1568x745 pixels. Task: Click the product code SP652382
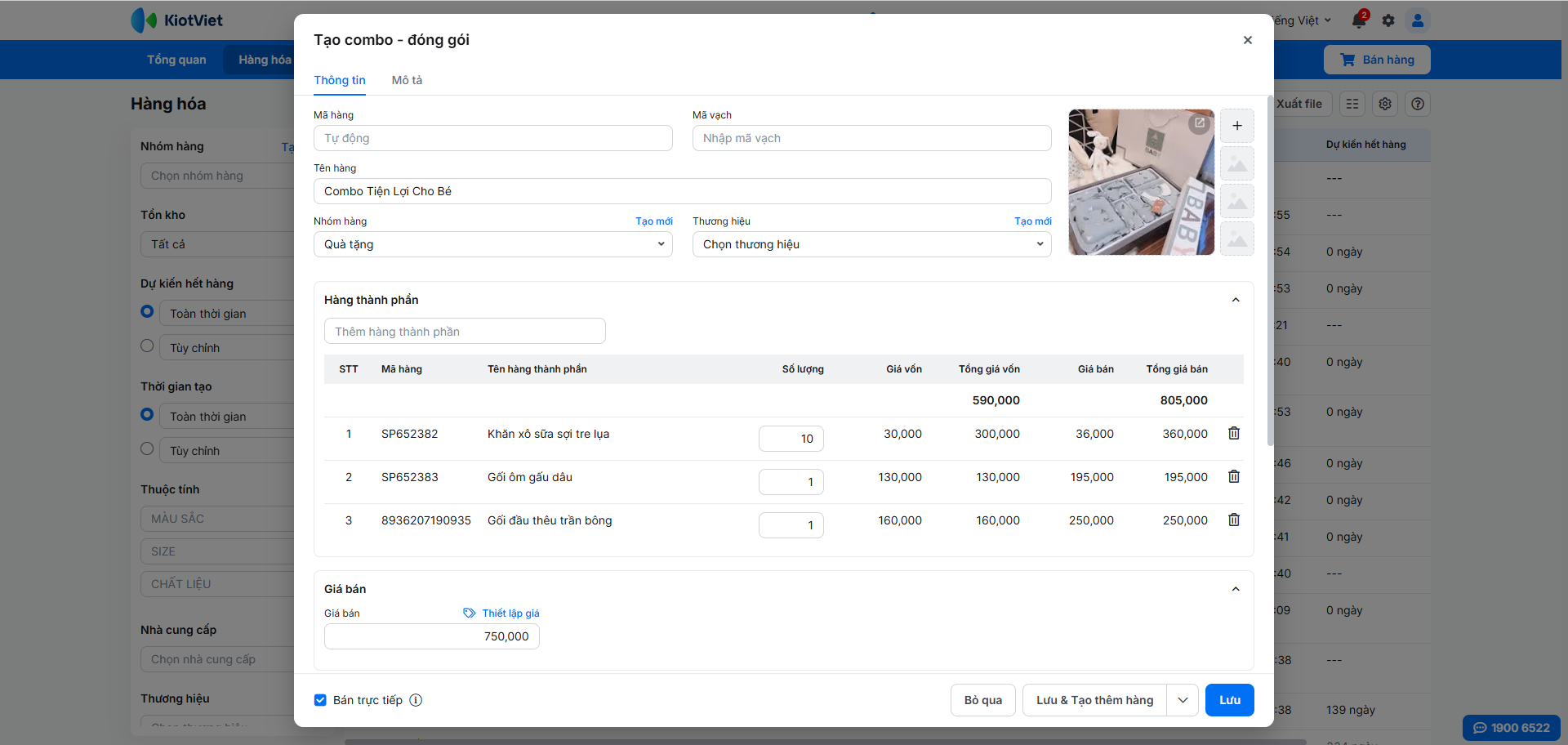[x=410, y=434]
